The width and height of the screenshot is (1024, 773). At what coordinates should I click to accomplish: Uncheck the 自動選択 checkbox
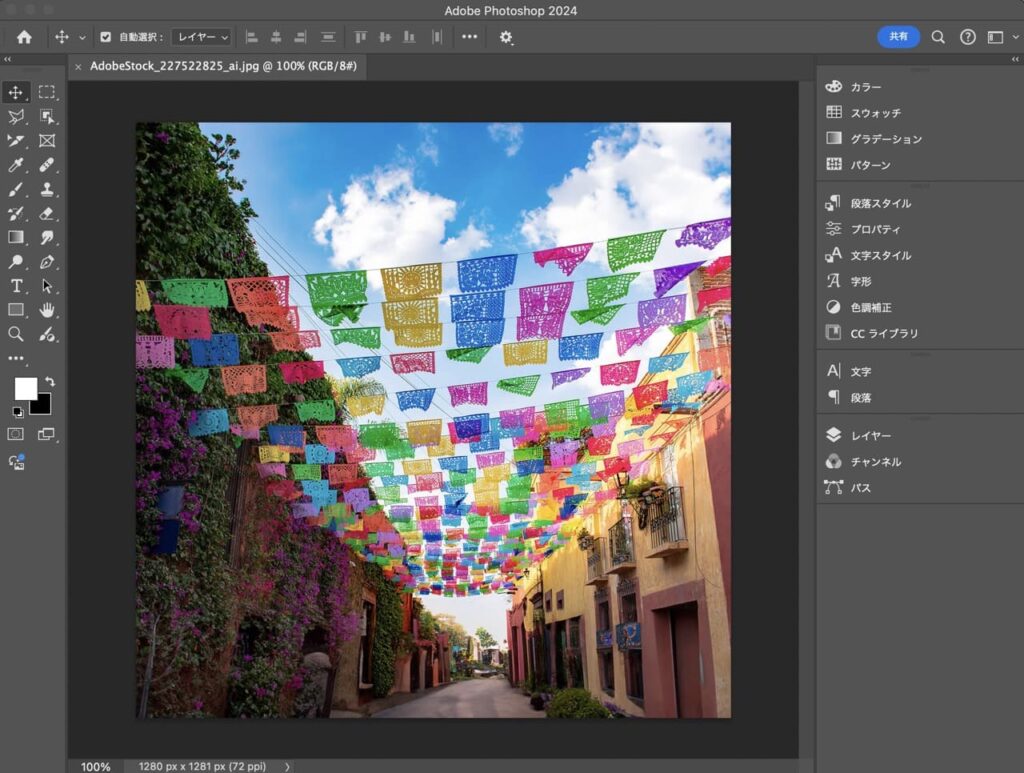coord(106,37)
